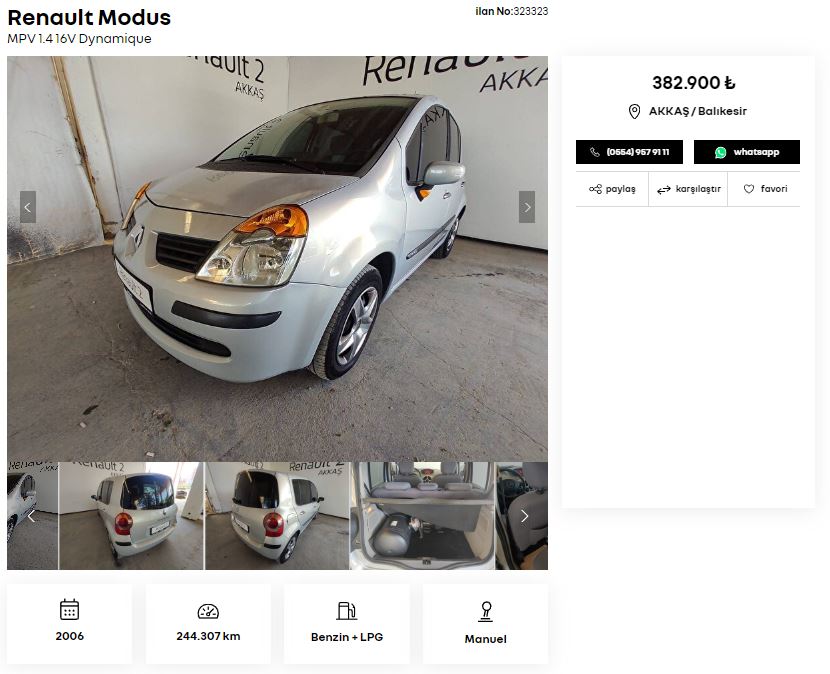The width and height of the screenshot is (830, 674).
Task: Click the WhatsApp logo icon
Action: [720, 152]
